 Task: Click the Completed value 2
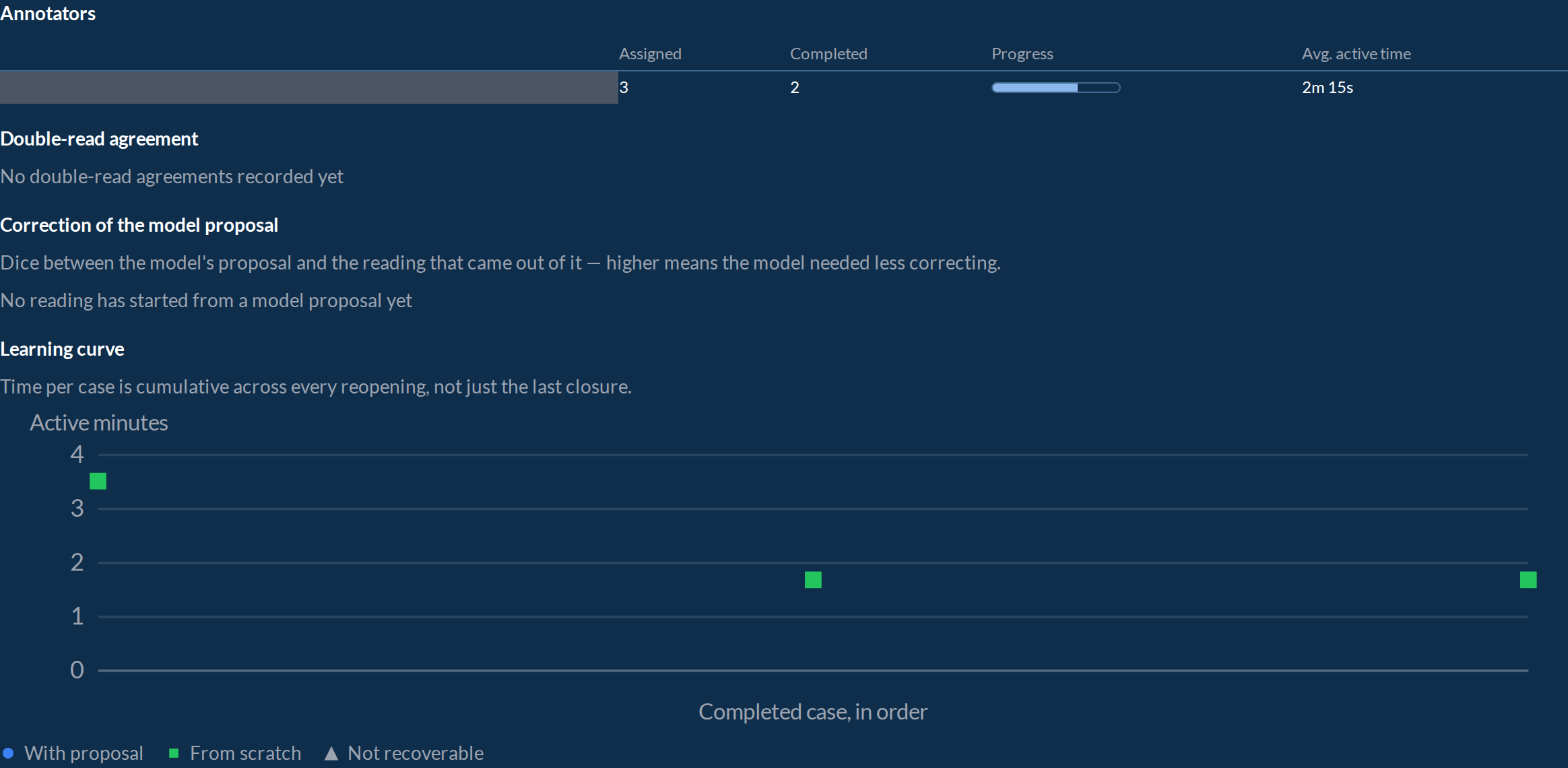[795, 88]
